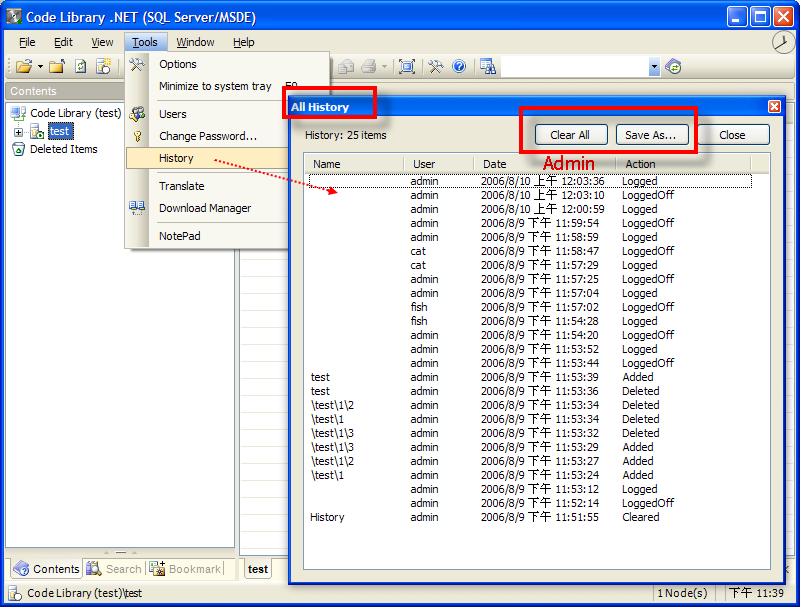
Task: Click the printer toolbar icon
Action: (368, 67)
